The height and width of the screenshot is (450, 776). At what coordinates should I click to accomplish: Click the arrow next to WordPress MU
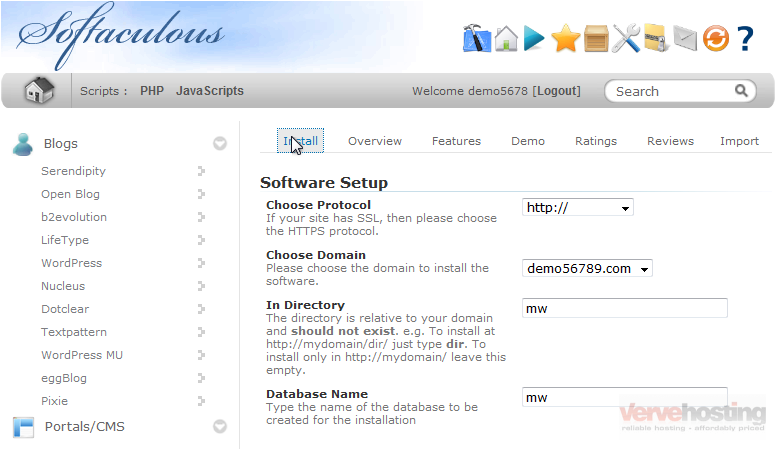point(201,355)
